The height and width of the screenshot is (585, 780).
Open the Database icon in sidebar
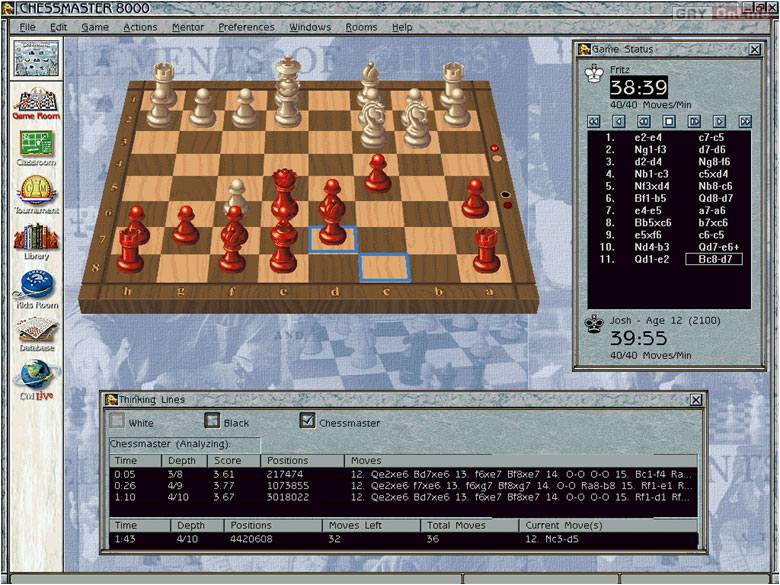pos(37,334)
